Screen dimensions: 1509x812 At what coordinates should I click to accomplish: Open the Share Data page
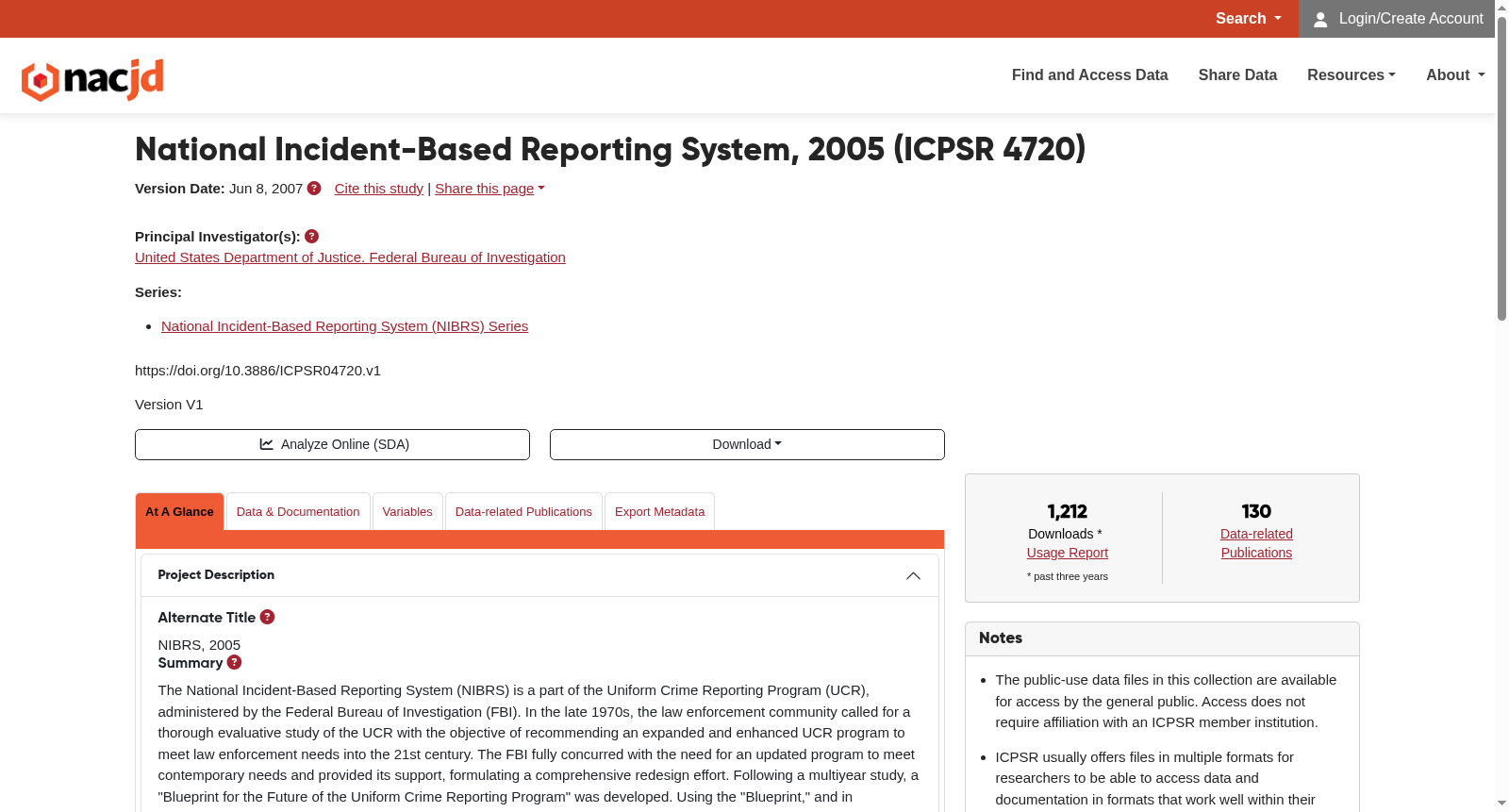(x=1237, y=75)
